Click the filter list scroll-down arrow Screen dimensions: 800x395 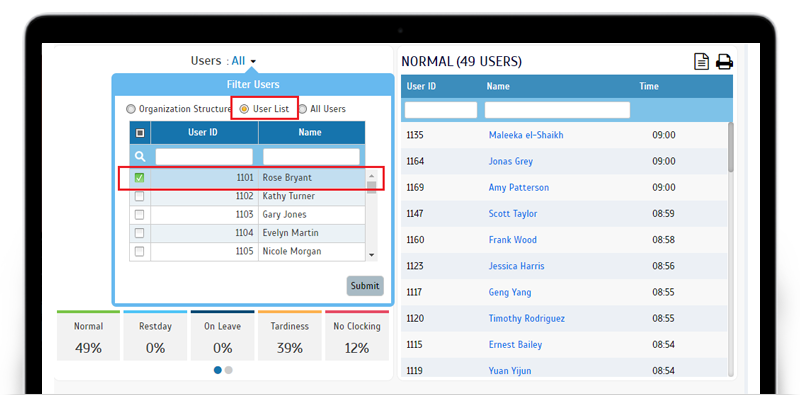(371, 255)
